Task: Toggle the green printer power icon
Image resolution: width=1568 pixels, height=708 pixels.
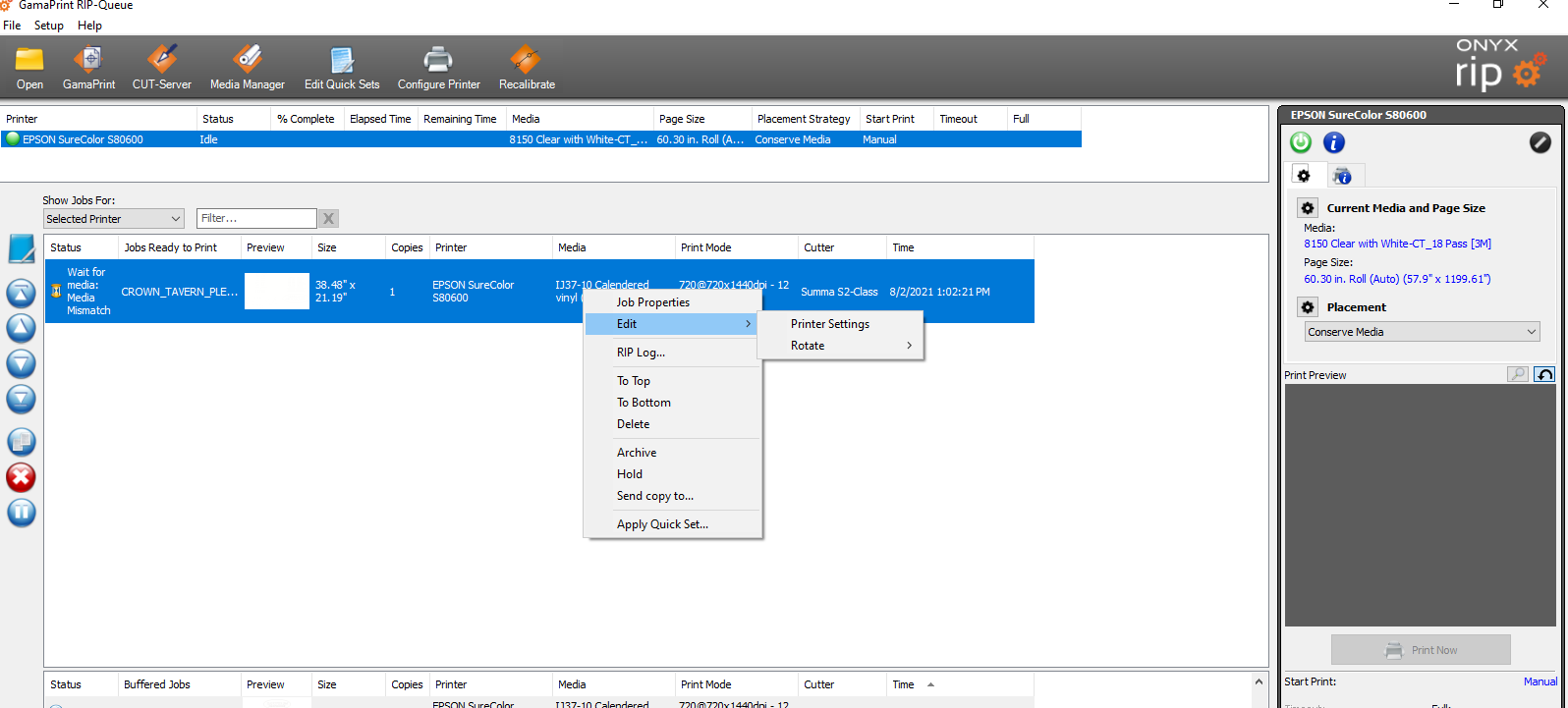Action: 1301,142
